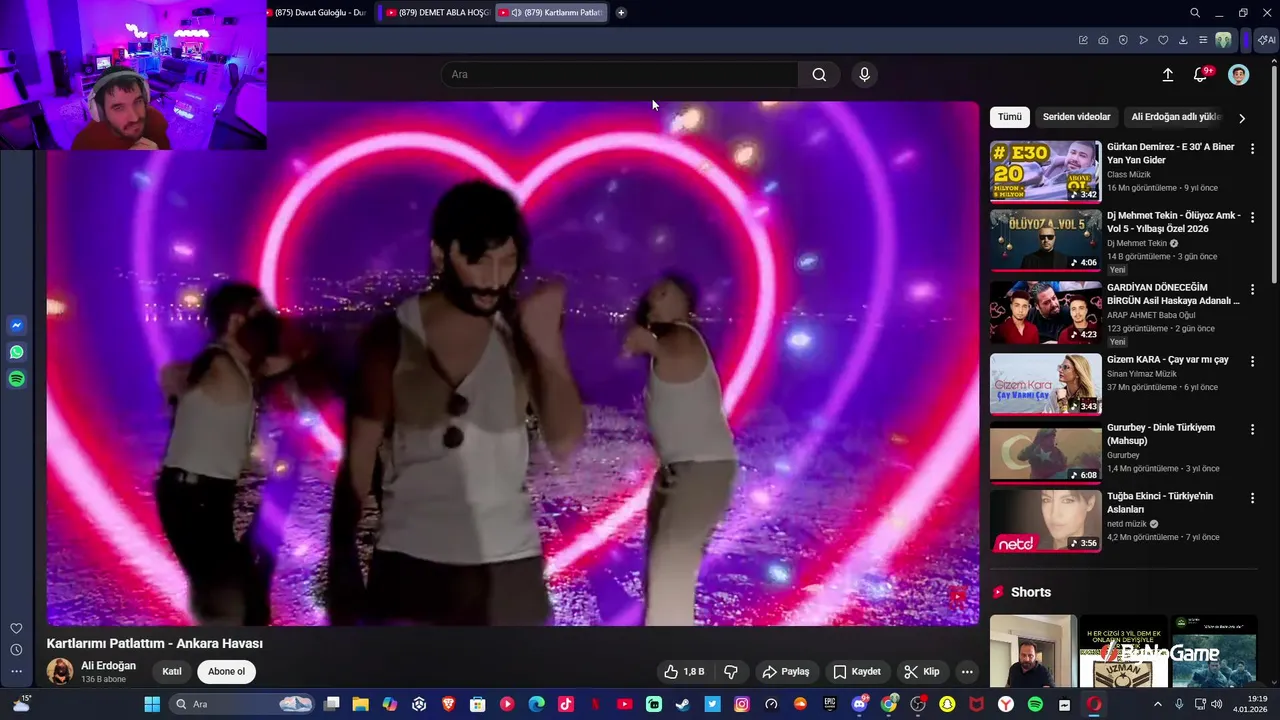Open Opera ad blocker shield icon
The width and height of the screenshot is (1280, 720).
tap(1123, 40)
